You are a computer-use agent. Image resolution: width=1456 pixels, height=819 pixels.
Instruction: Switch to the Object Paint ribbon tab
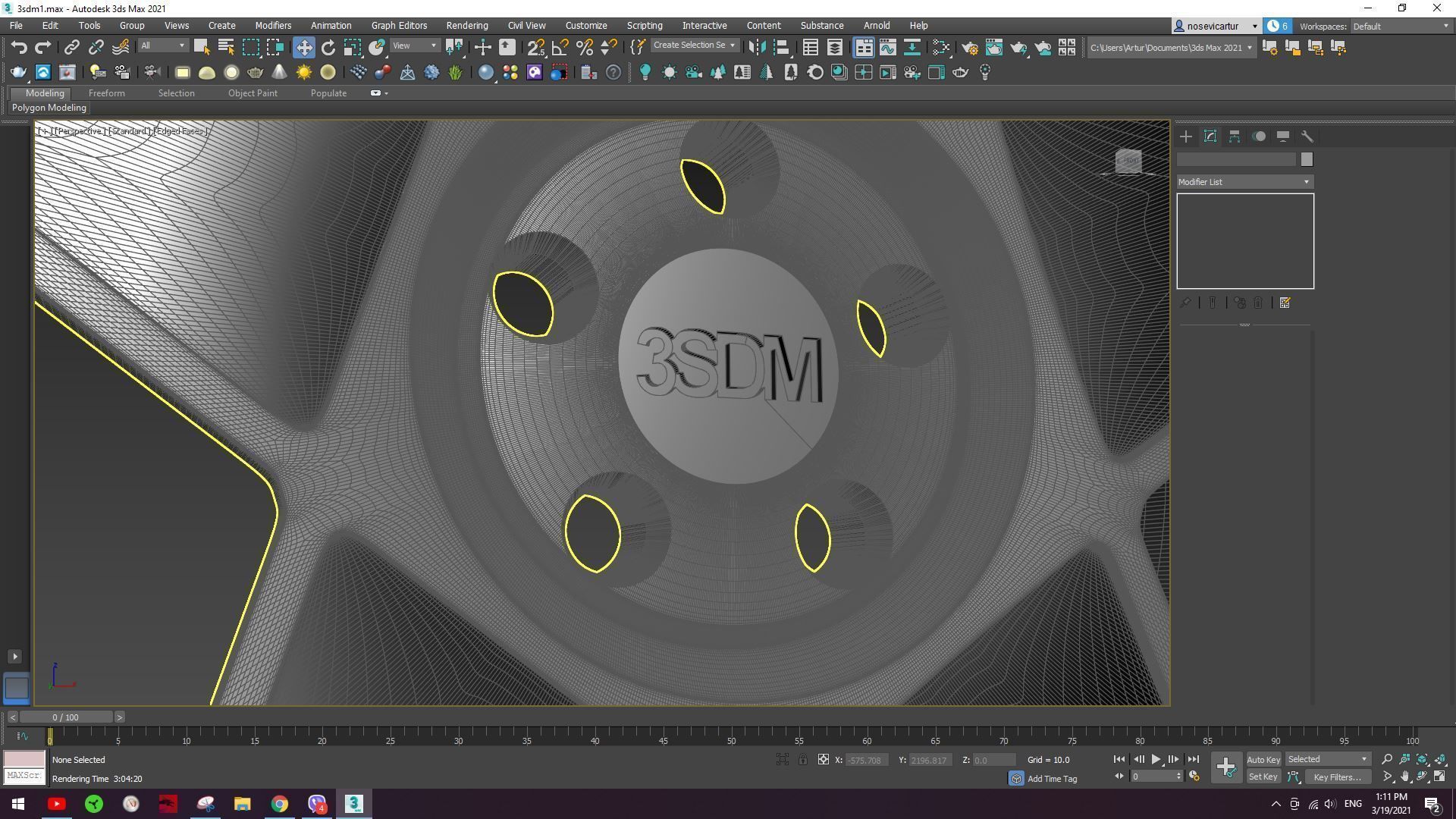click(253, 93)
